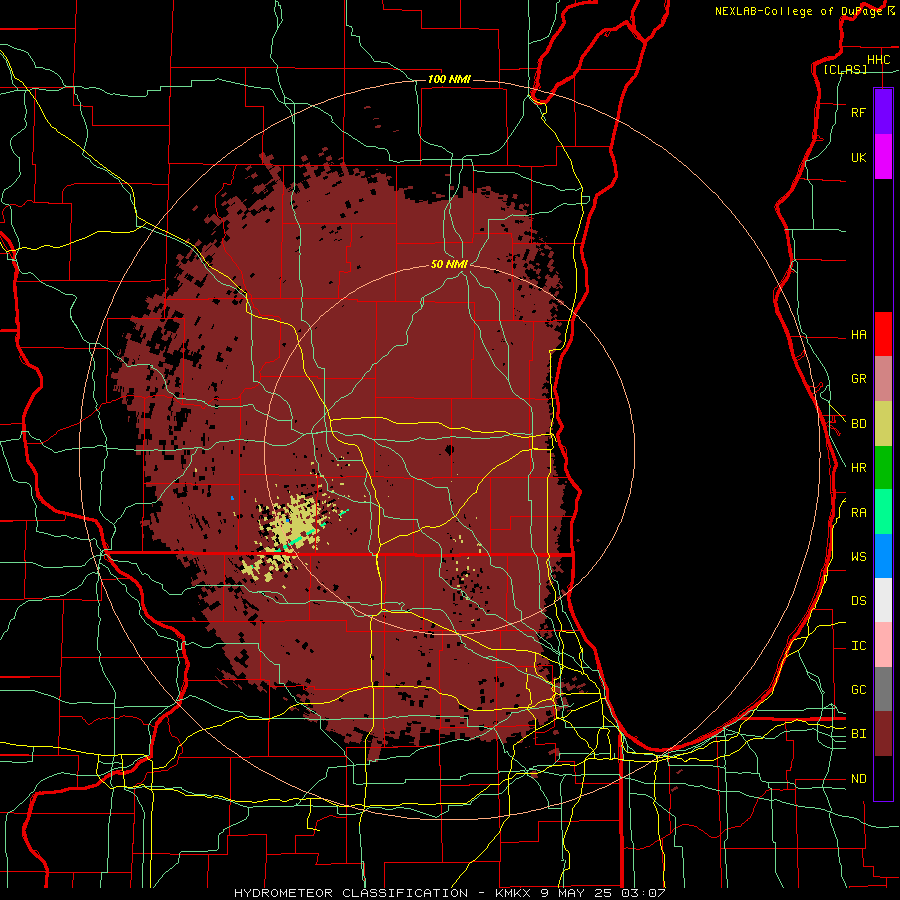The width and height of the screenshot is (900, 900).
Task: Click the "50 NMI" range ring label
Action: tap(449, 264)
